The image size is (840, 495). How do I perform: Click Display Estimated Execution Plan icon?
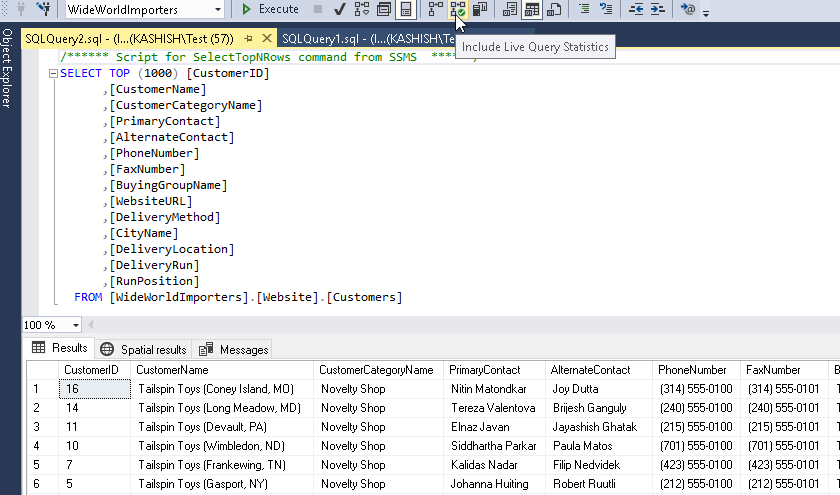tap(362, 9)
